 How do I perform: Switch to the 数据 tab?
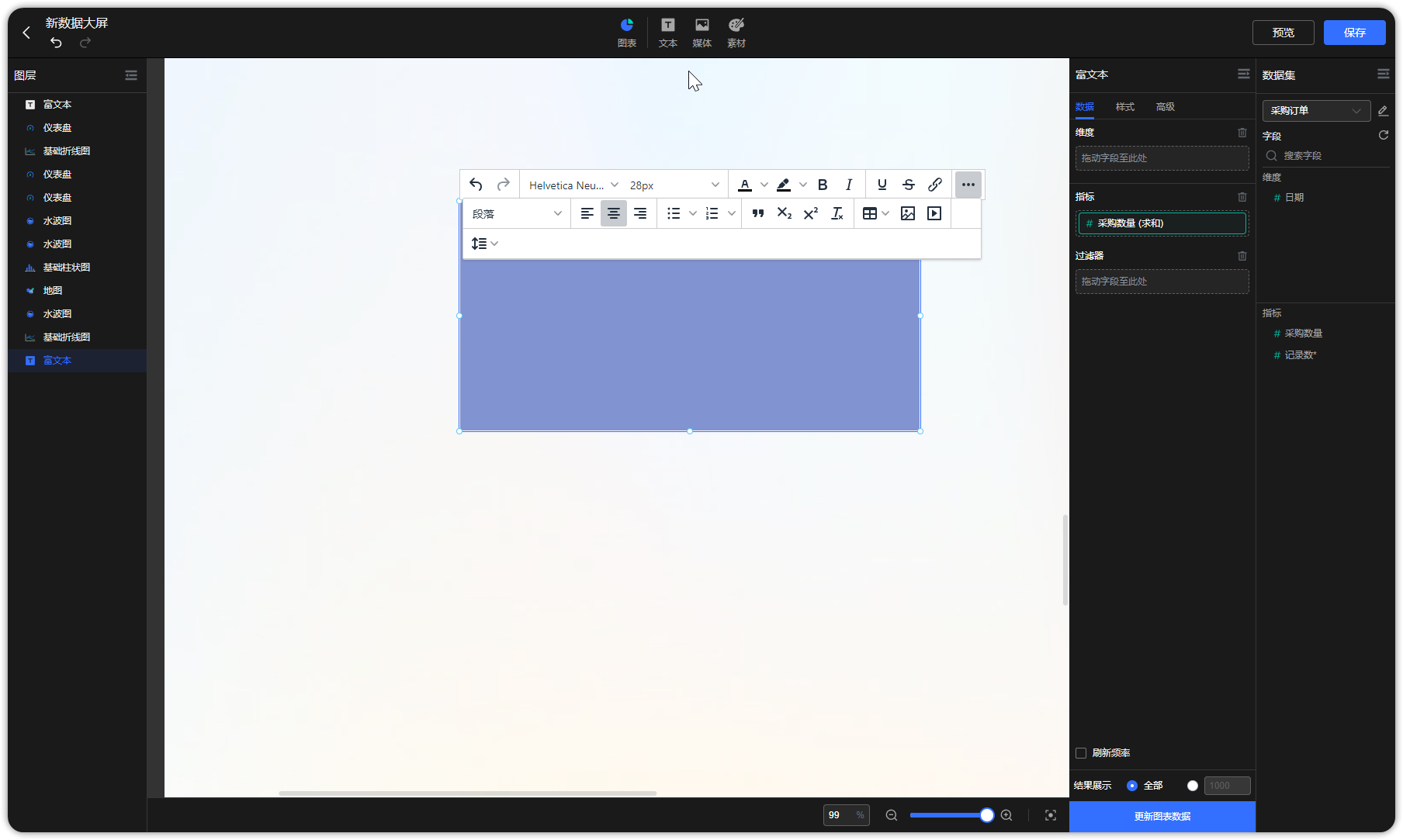[x=1085, y=107]
